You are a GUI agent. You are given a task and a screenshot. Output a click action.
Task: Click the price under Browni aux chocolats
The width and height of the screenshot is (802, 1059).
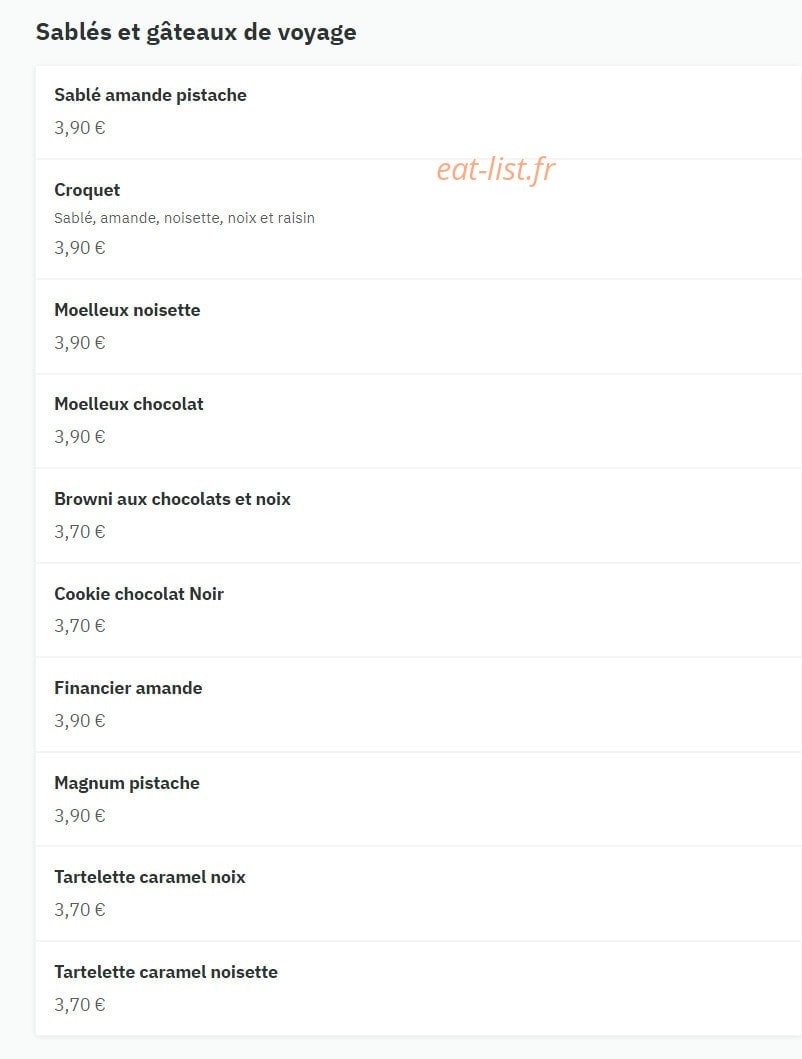click(x=80, y=532)
